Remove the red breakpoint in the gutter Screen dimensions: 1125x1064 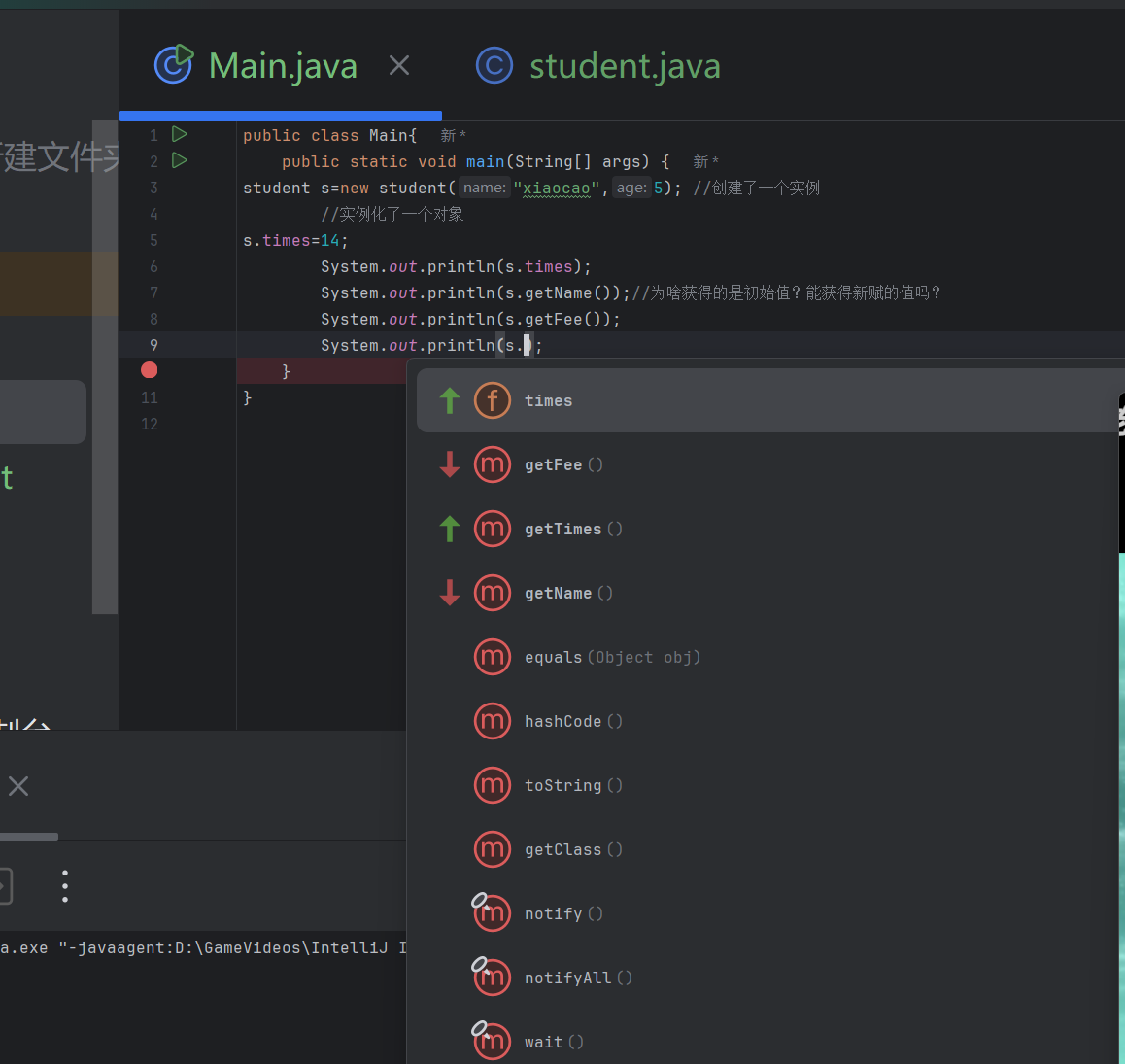[x=150, y=370]
